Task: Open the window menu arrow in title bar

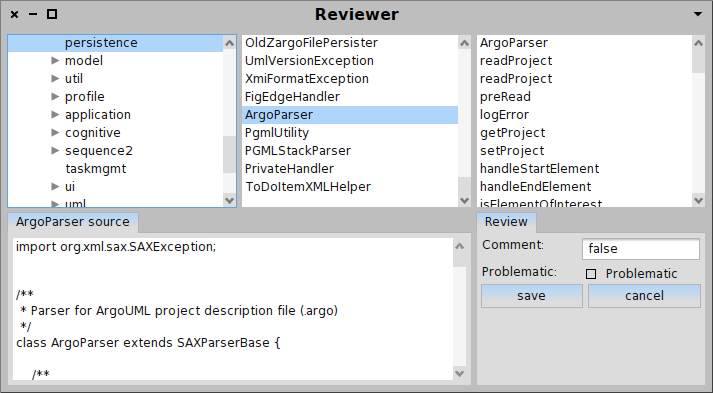Action: click(x=698, y=14)
